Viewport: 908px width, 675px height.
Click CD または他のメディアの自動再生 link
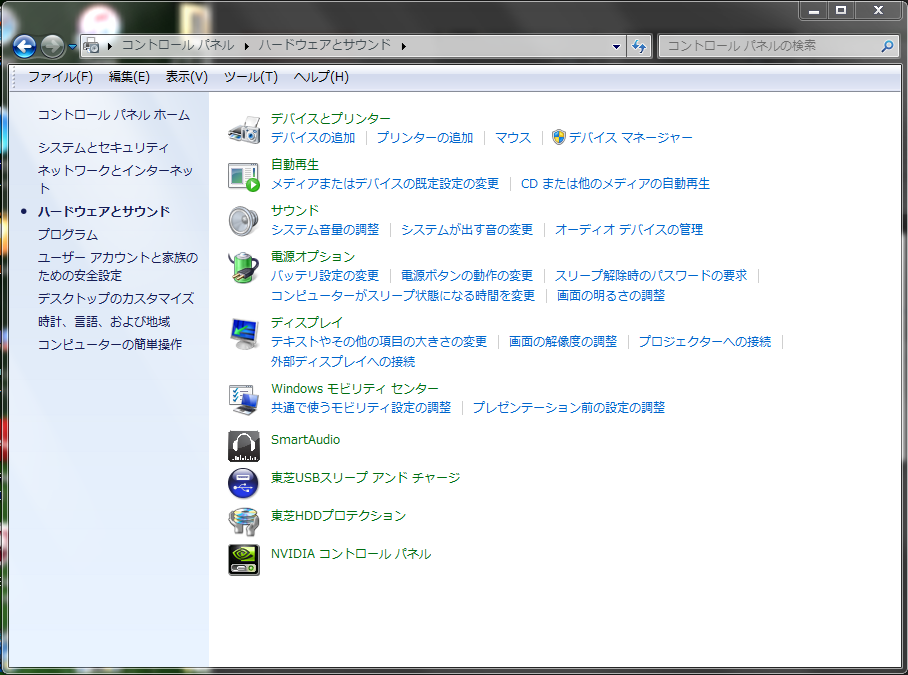click(615, 184)
